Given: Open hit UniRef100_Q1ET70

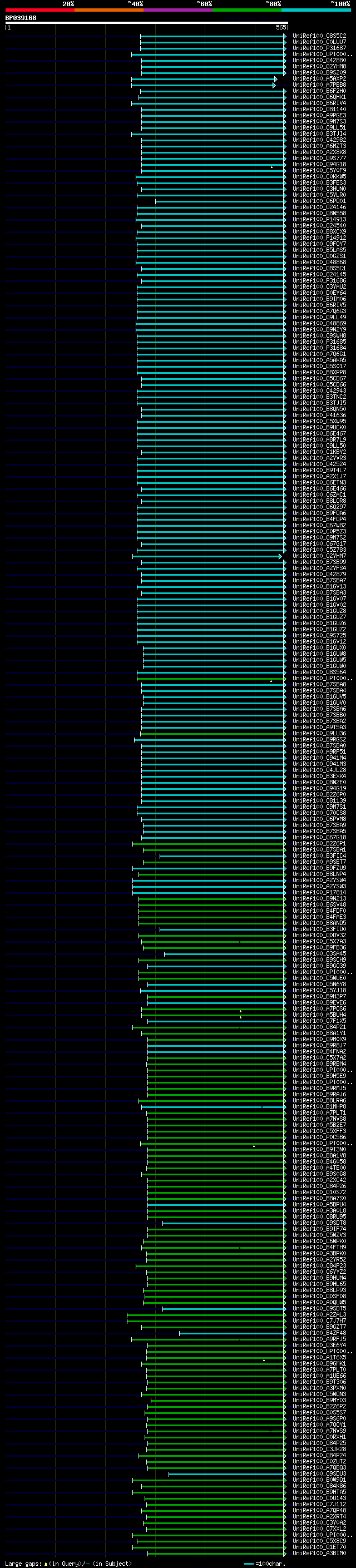Looking at the screenshot, I should coord(319,1547).
